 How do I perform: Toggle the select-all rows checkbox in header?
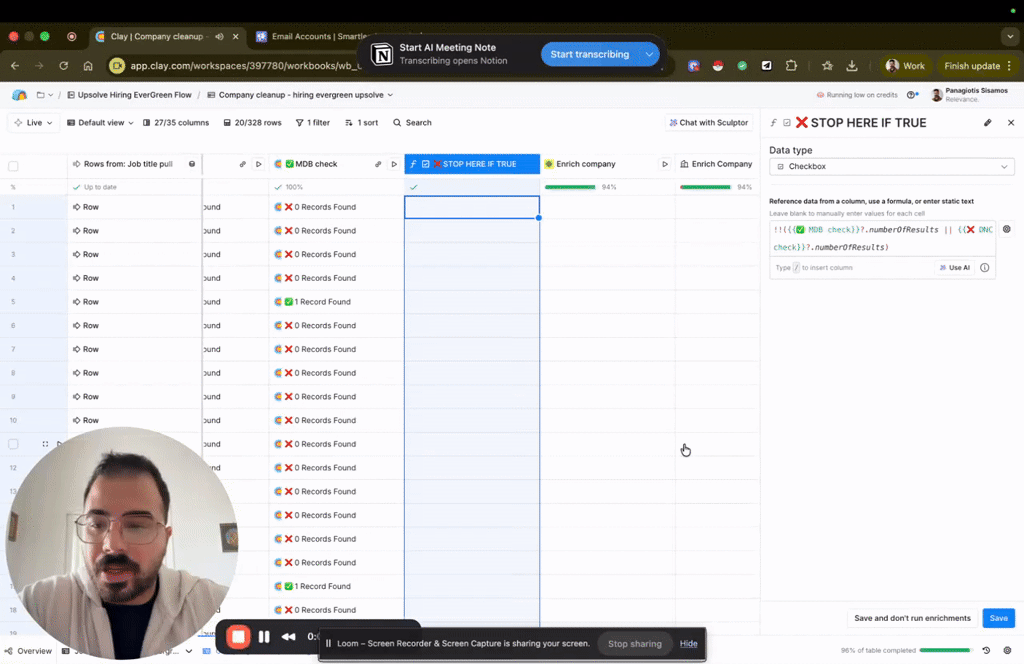(13, 165)
